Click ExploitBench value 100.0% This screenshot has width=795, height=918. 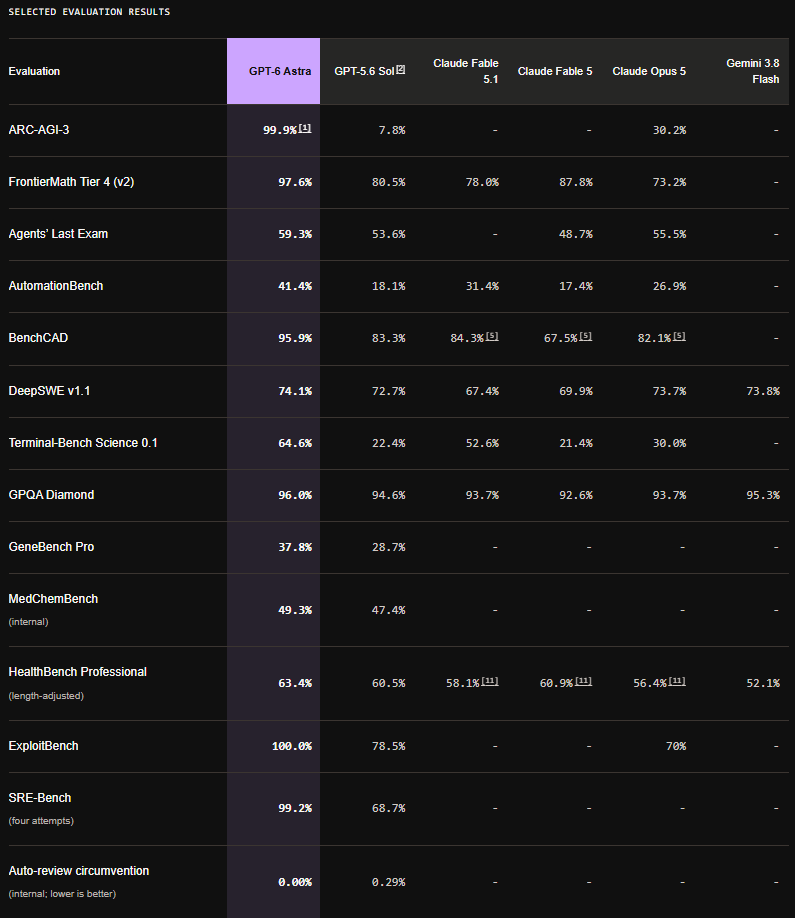292,746
